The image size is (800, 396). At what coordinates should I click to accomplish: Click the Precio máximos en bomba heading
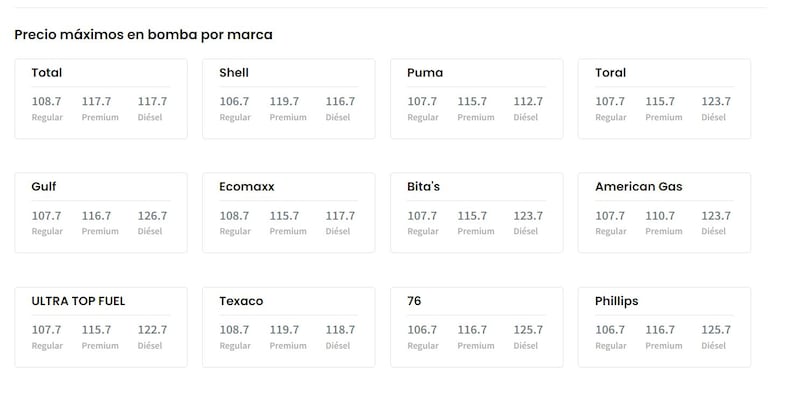143,35
